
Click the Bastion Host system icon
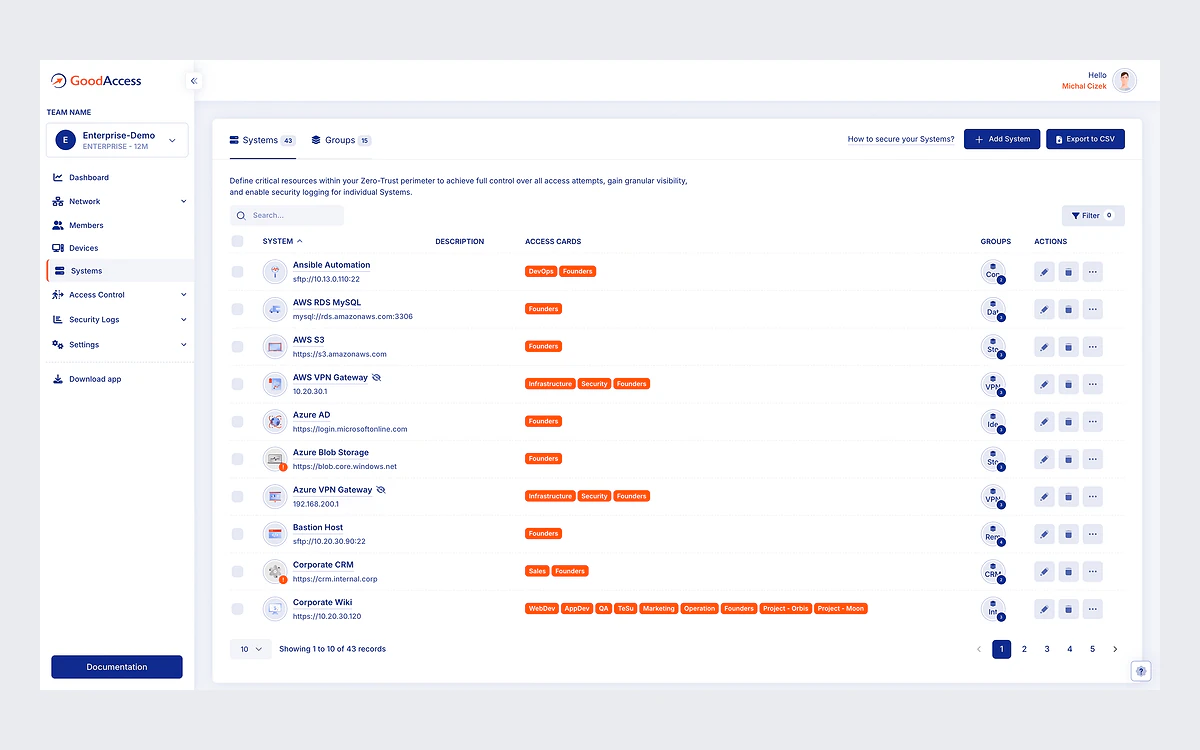[x=274, y=534]
